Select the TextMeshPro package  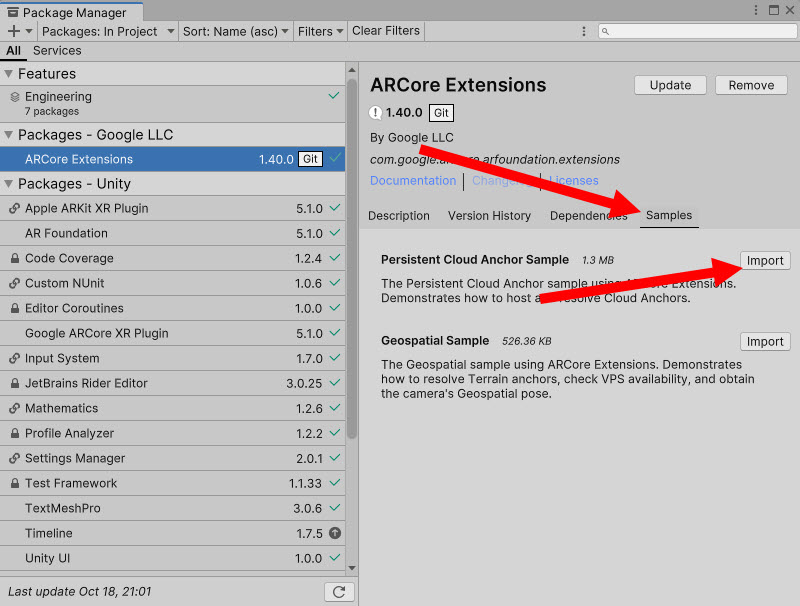coord(172,508)
